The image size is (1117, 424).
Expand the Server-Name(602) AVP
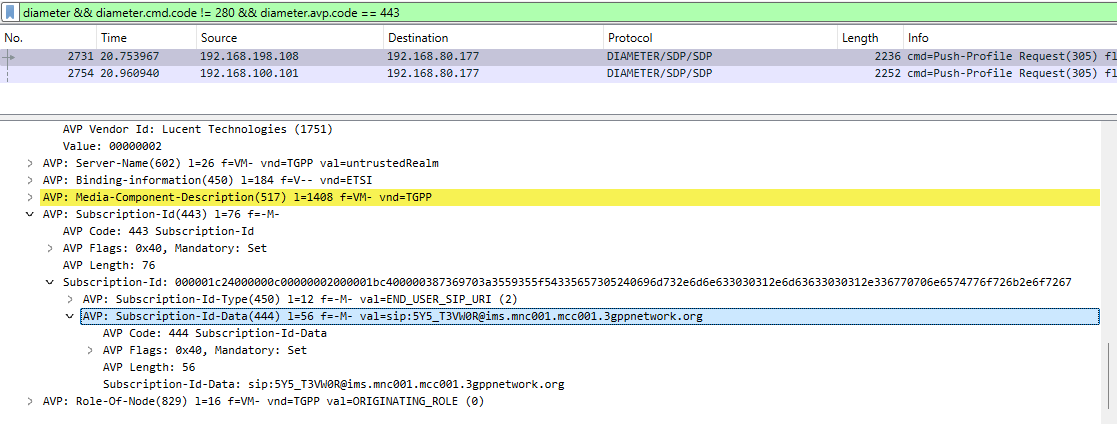30,163
